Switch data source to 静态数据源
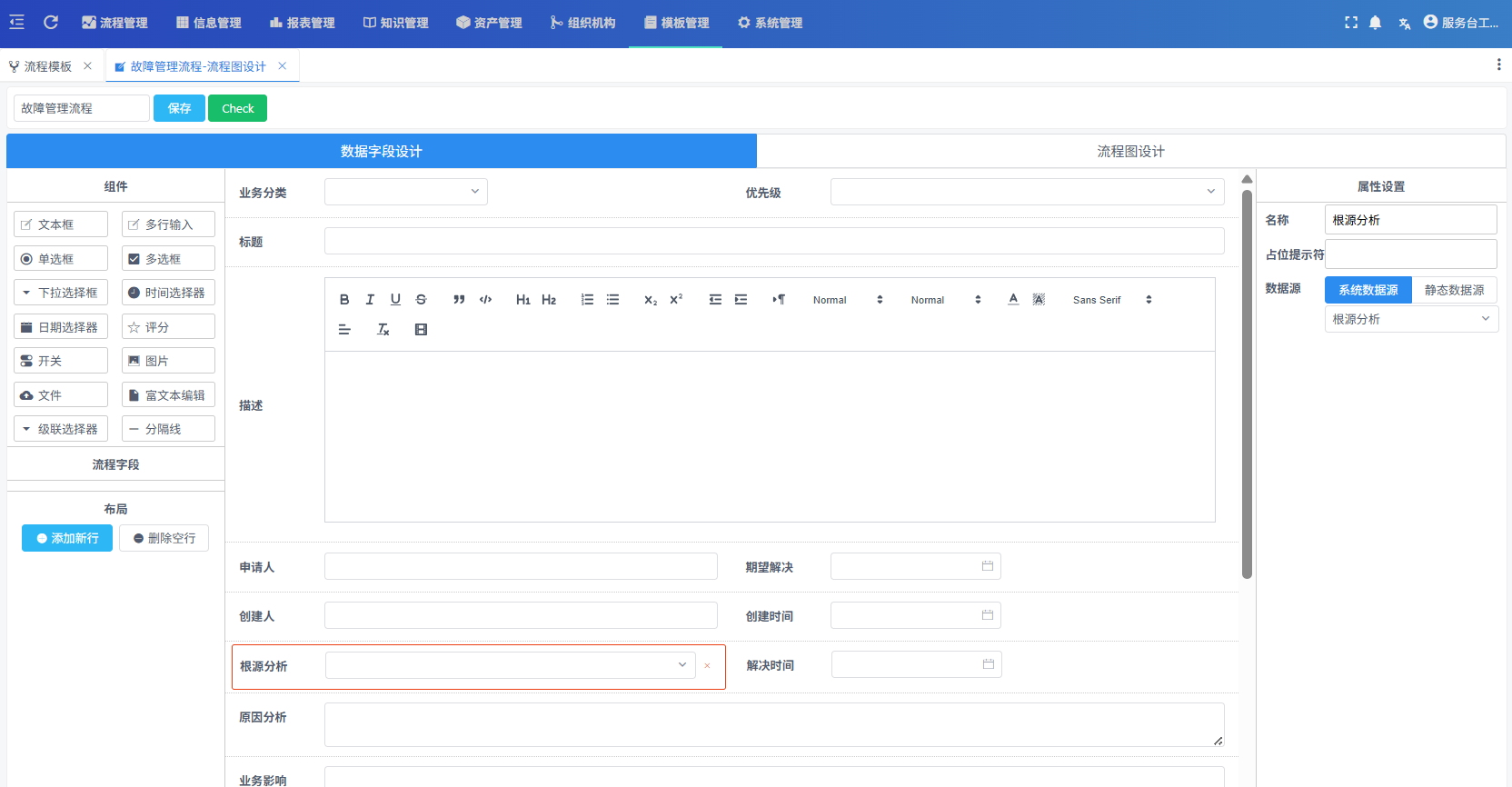This screenshot has width=1512, height=787. (x=1454, y=290)
